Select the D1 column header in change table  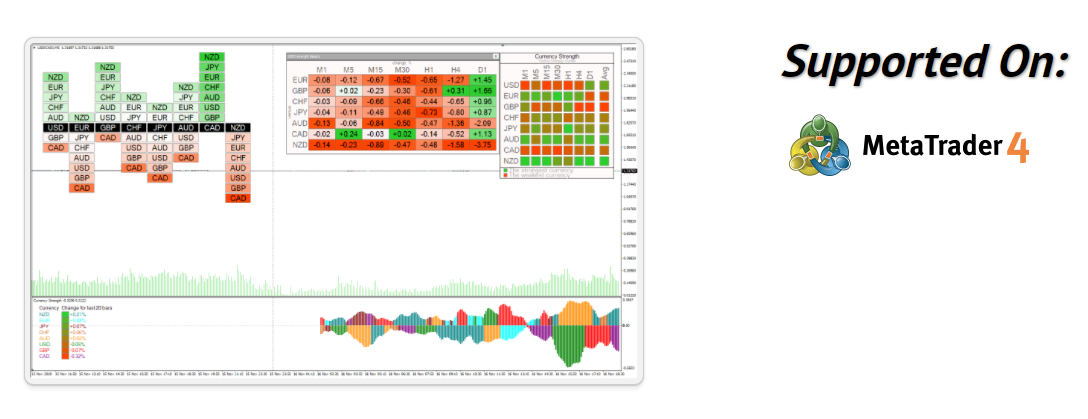coord(482,69)
